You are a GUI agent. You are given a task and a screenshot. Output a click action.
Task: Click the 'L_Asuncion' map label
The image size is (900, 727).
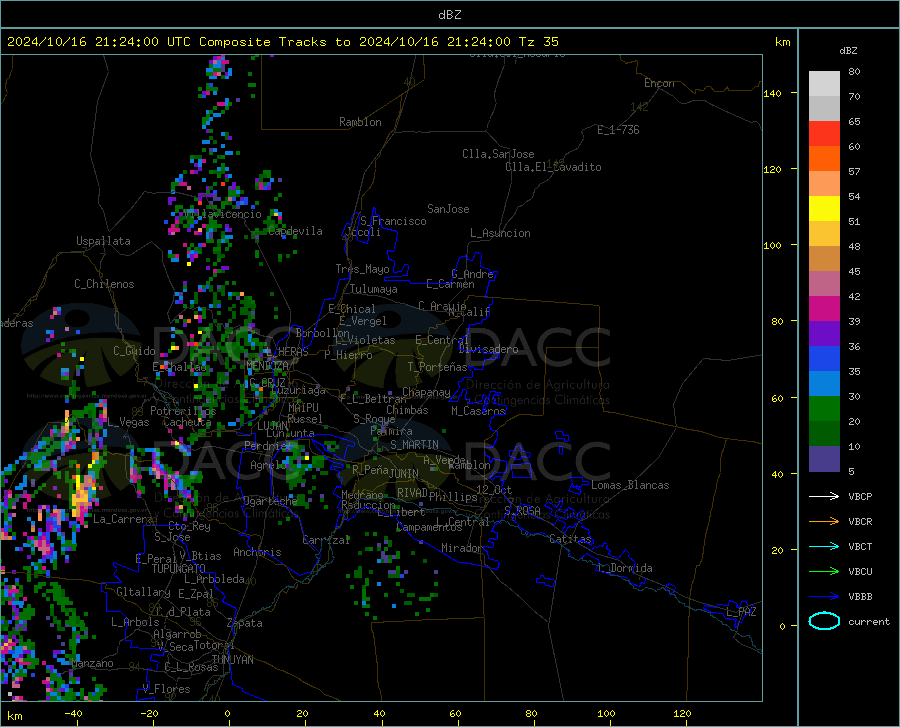[500, 233]
